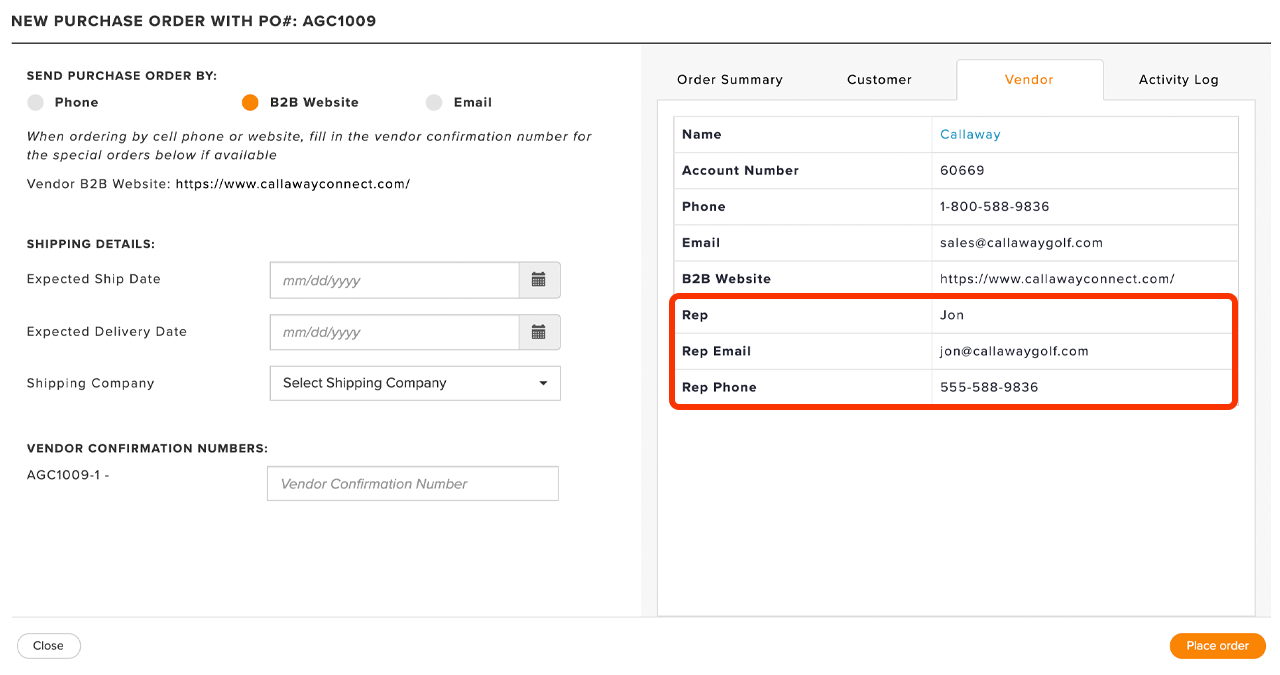
Task: Click rep name Jon
Action: 952,315
